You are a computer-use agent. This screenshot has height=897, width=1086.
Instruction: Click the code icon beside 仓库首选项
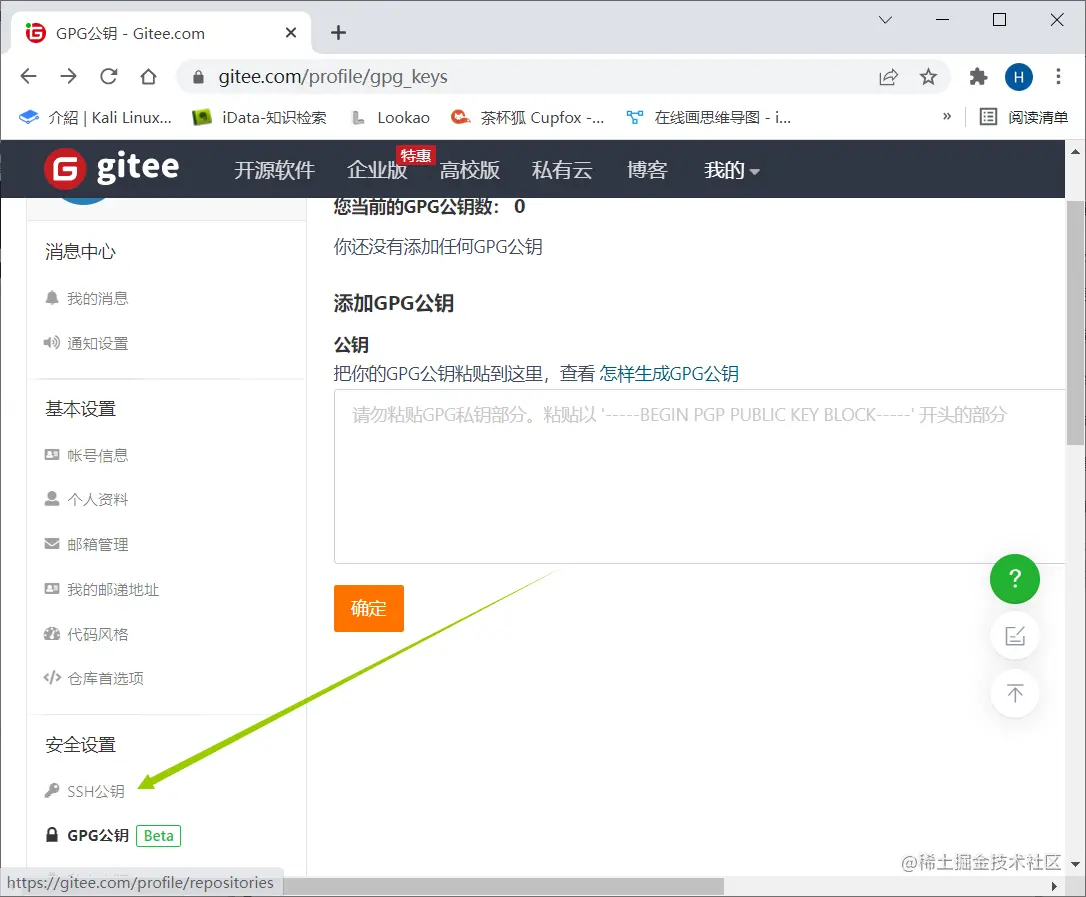[x=51, y=677]
